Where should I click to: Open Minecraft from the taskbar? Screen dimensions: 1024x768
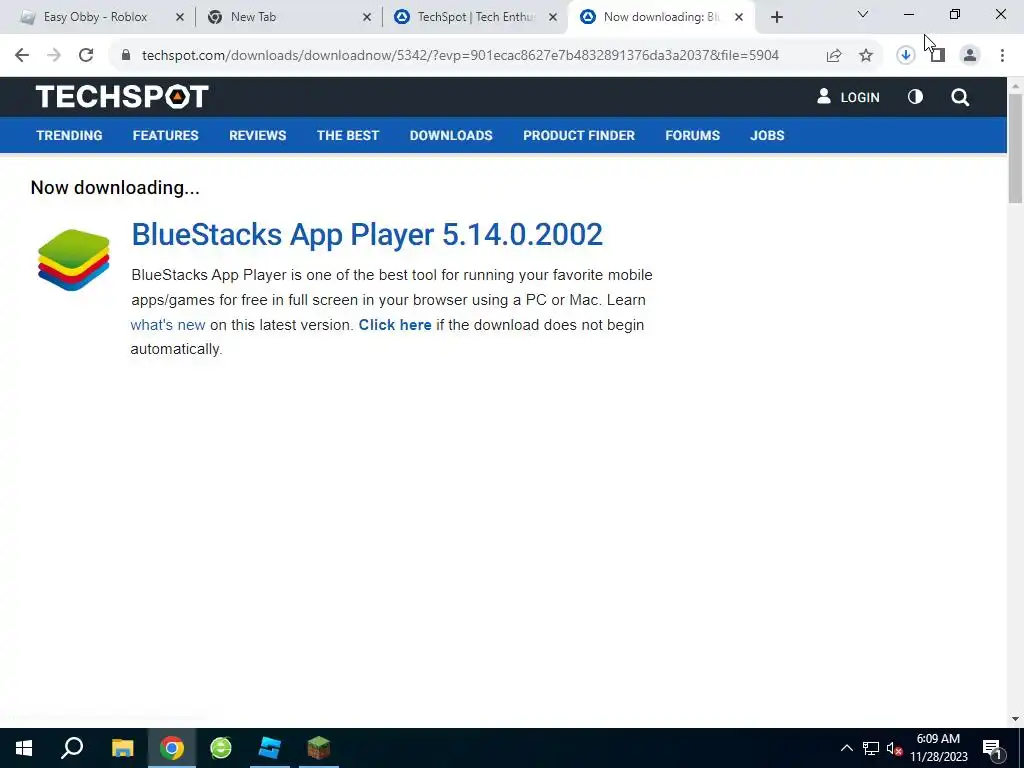coord(319,748)
